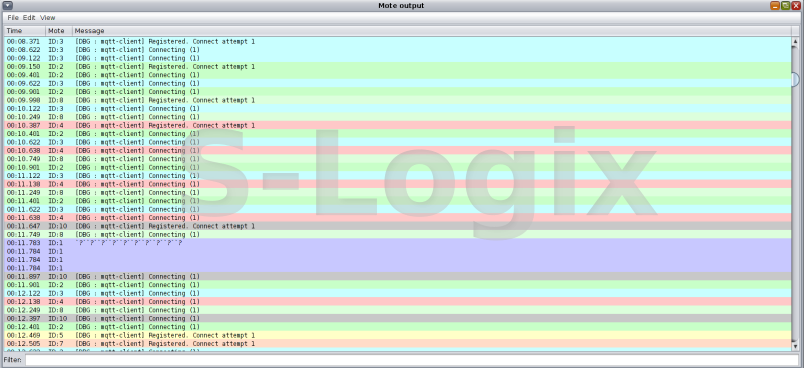Select ID:10 Connecting row at 00:11.897
Image resolution: width=805 pixels, height=368 pixels.
(397, 276)
